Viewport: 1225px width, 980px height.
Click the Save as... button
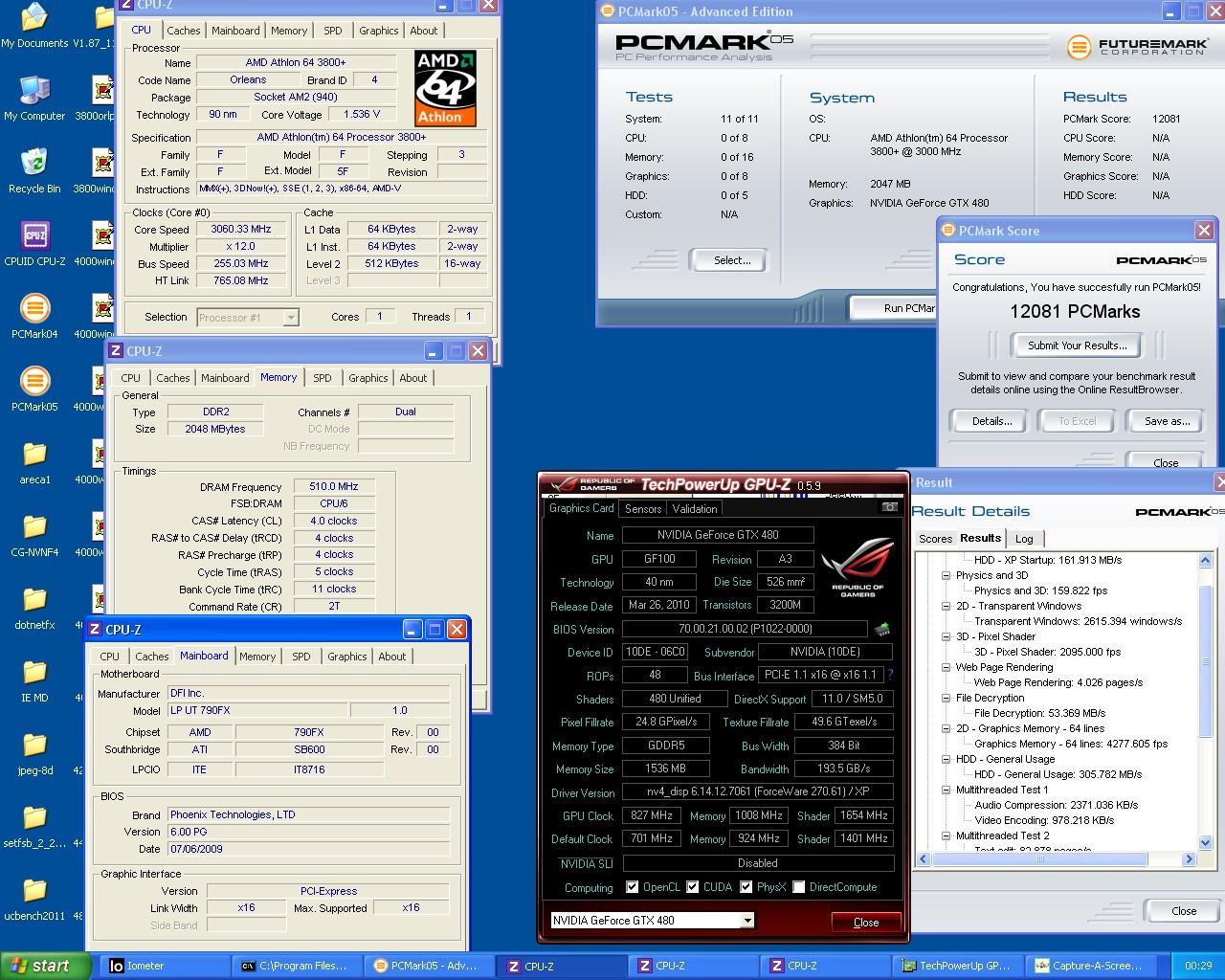point(1168,421)
